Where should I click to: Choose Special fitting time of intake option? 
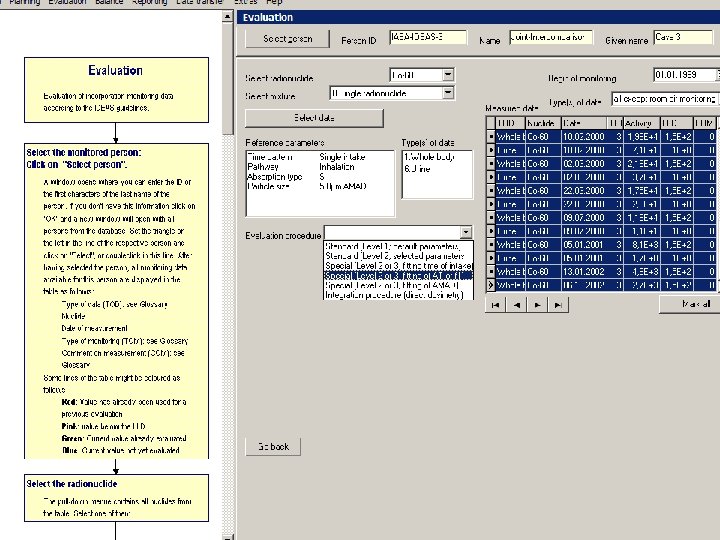(398, 266)
